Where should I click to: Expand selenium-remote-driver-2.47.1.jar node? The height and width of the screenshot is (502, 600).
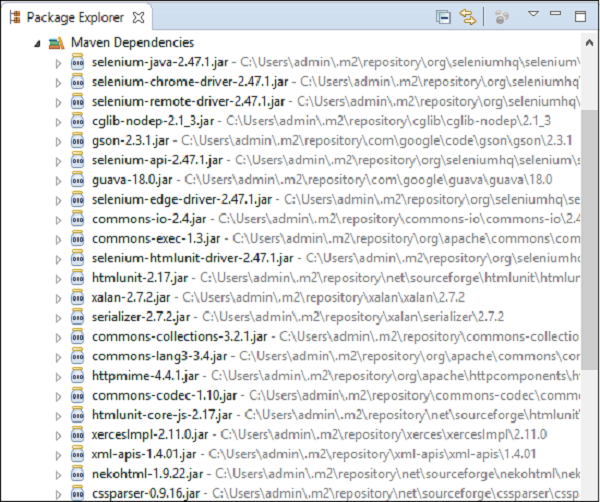[x=58, y=103]
